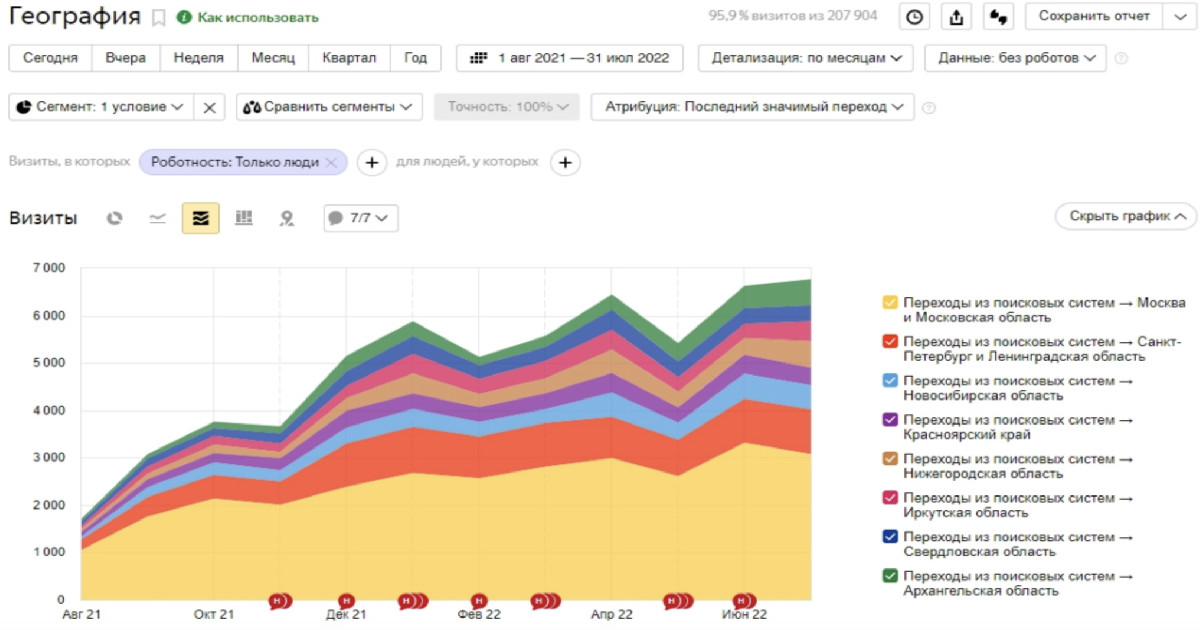Switch to column chart view icon
Image resolution: width=1200 pixels, height=630 pixels.
tap(243, 218)
